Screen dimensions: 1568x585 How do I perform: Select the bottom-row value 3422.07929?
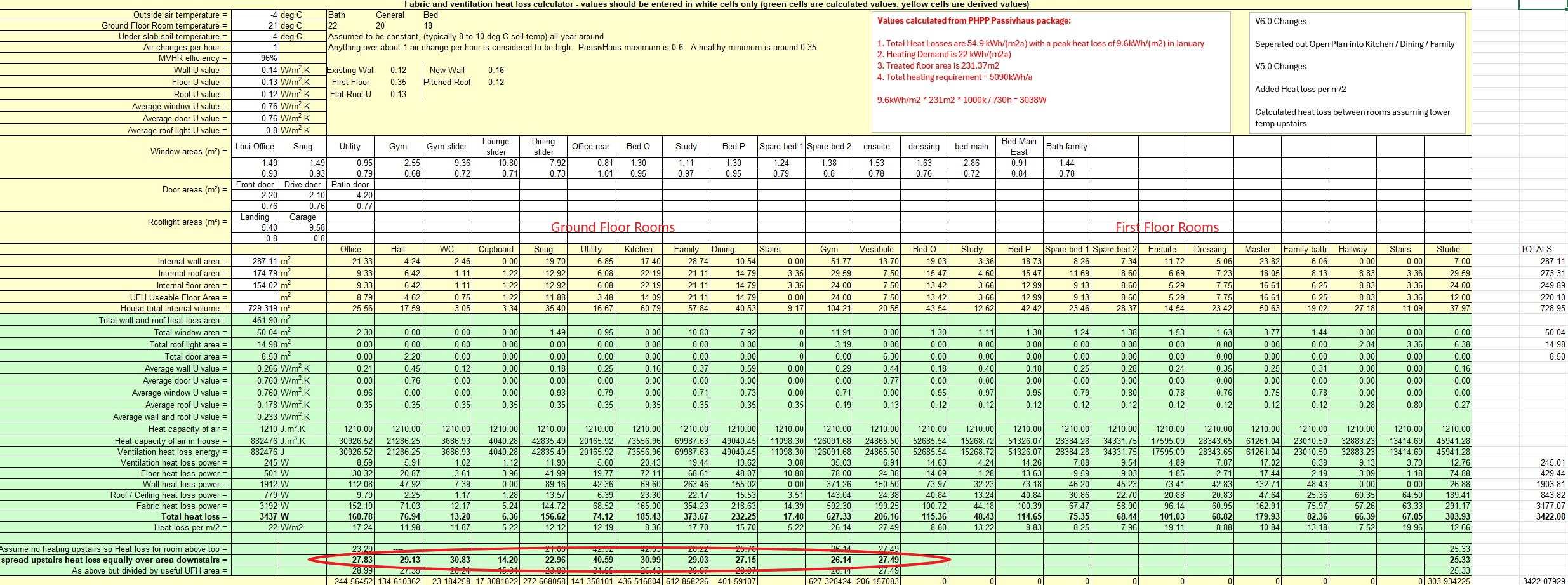coord(1545,581)
